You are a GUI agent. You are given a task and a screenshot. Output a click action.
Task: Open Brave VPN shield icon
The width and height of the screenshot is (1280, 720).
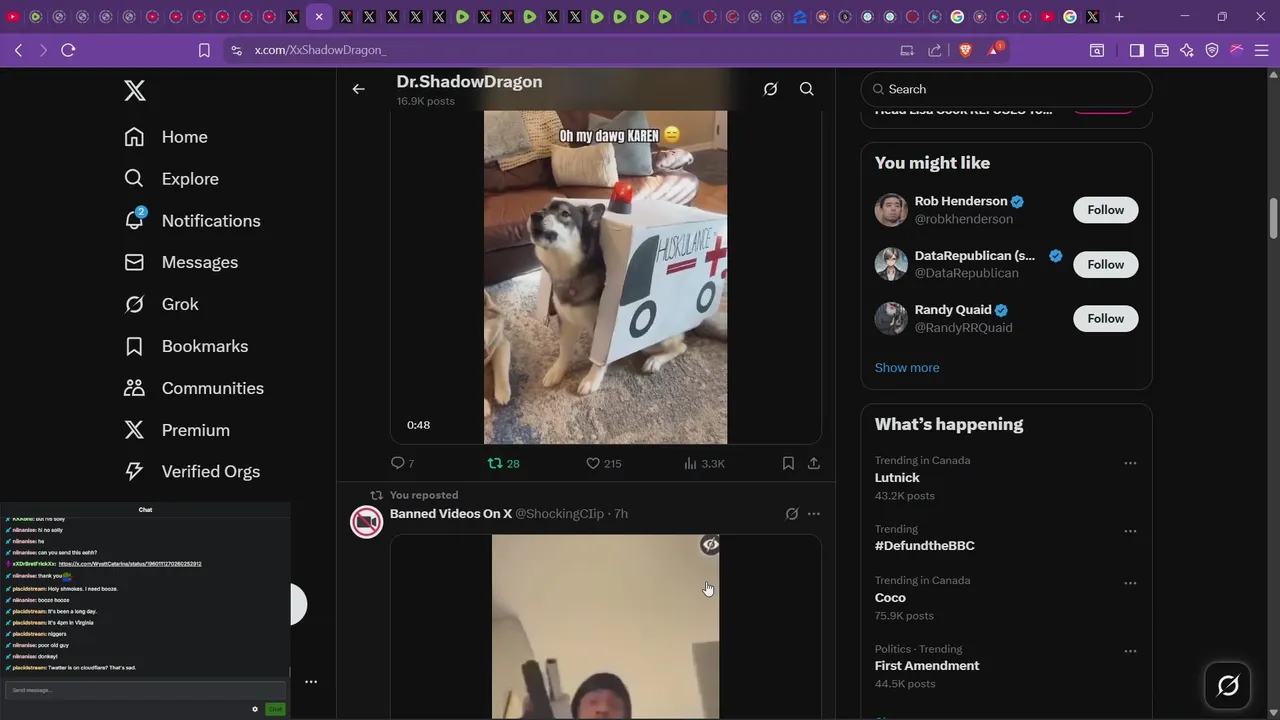pos(1212,50)
